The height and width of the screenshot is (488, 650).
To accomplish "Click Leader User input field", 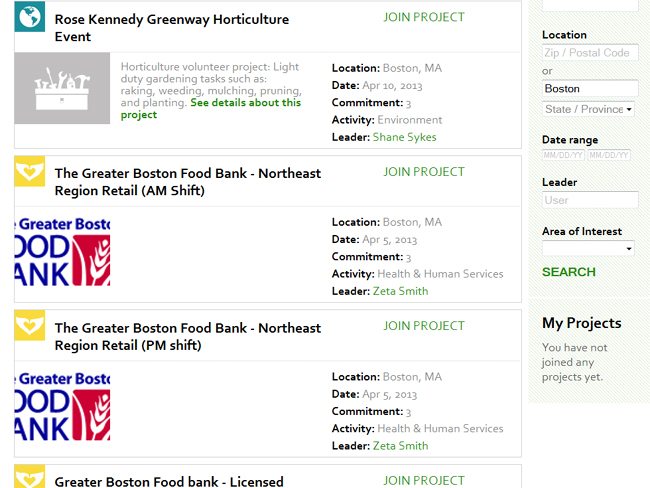I will coord(590,200).
